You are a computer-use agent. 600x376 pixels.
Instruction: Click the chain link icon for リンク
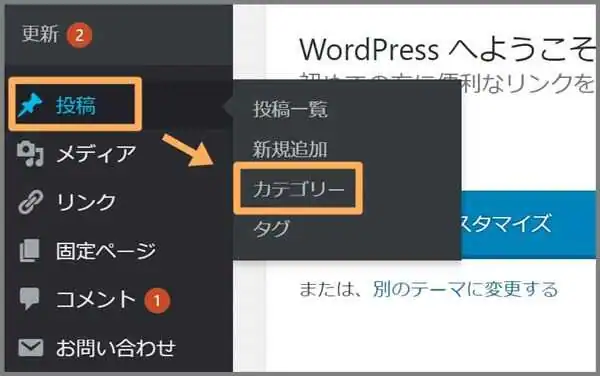[30, 202]
